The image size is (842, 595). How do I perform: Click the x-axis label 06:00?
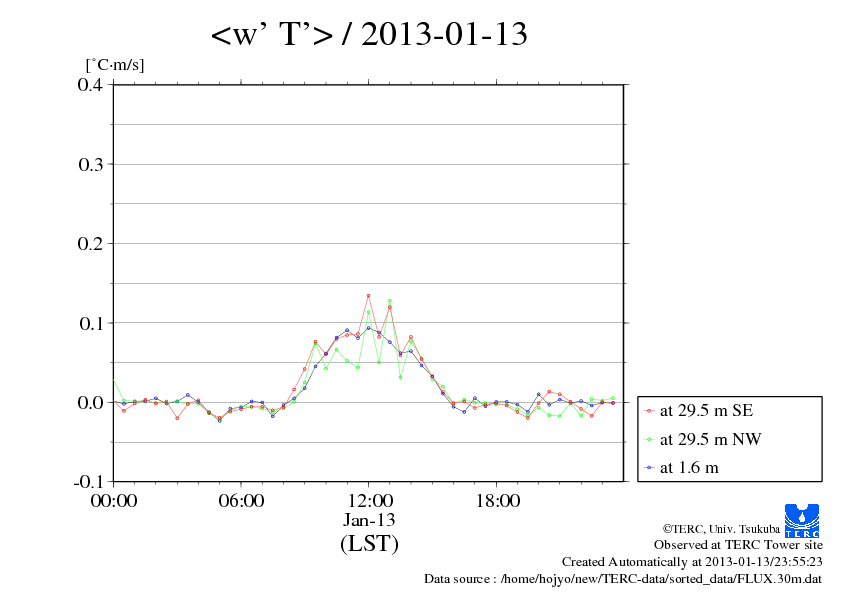(241, 501)
